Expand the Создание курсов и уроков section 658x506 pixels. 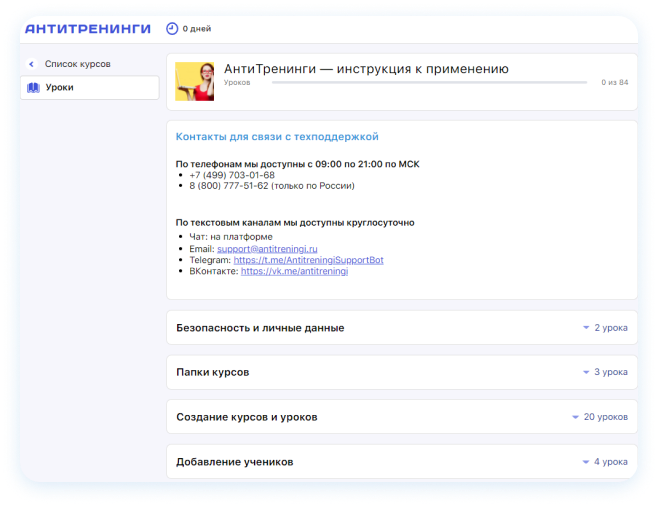pyautogui.click(x=402, y=417)
